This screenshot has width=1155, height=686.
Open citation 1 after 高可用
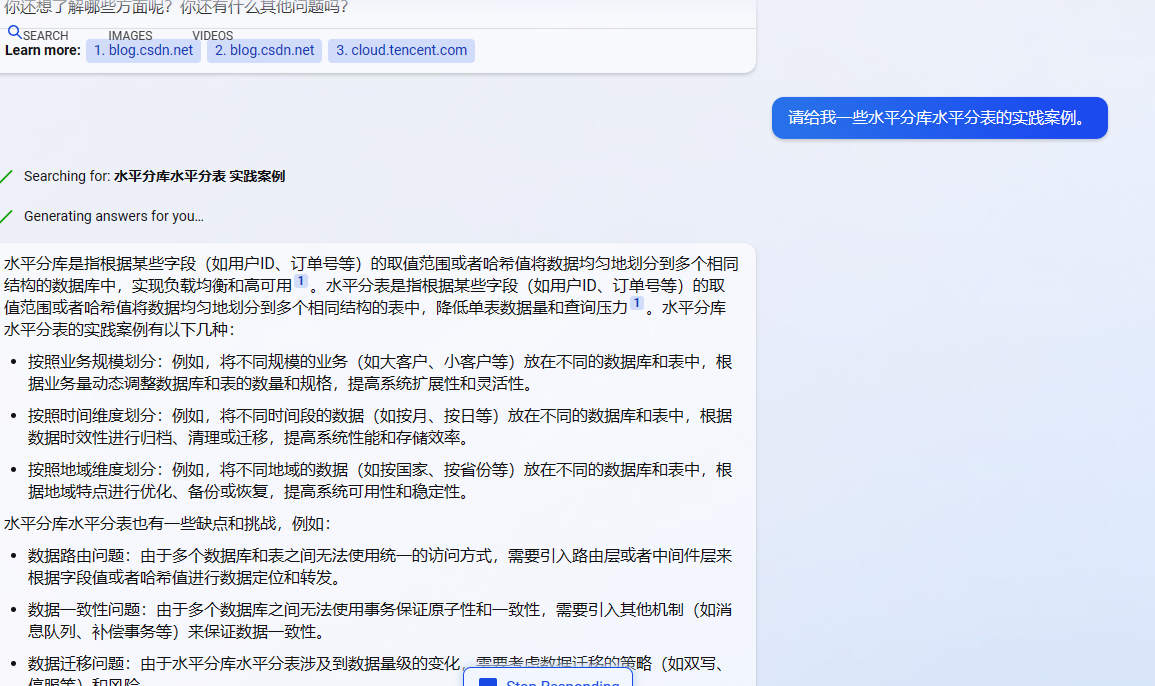[x=300, y=282]
